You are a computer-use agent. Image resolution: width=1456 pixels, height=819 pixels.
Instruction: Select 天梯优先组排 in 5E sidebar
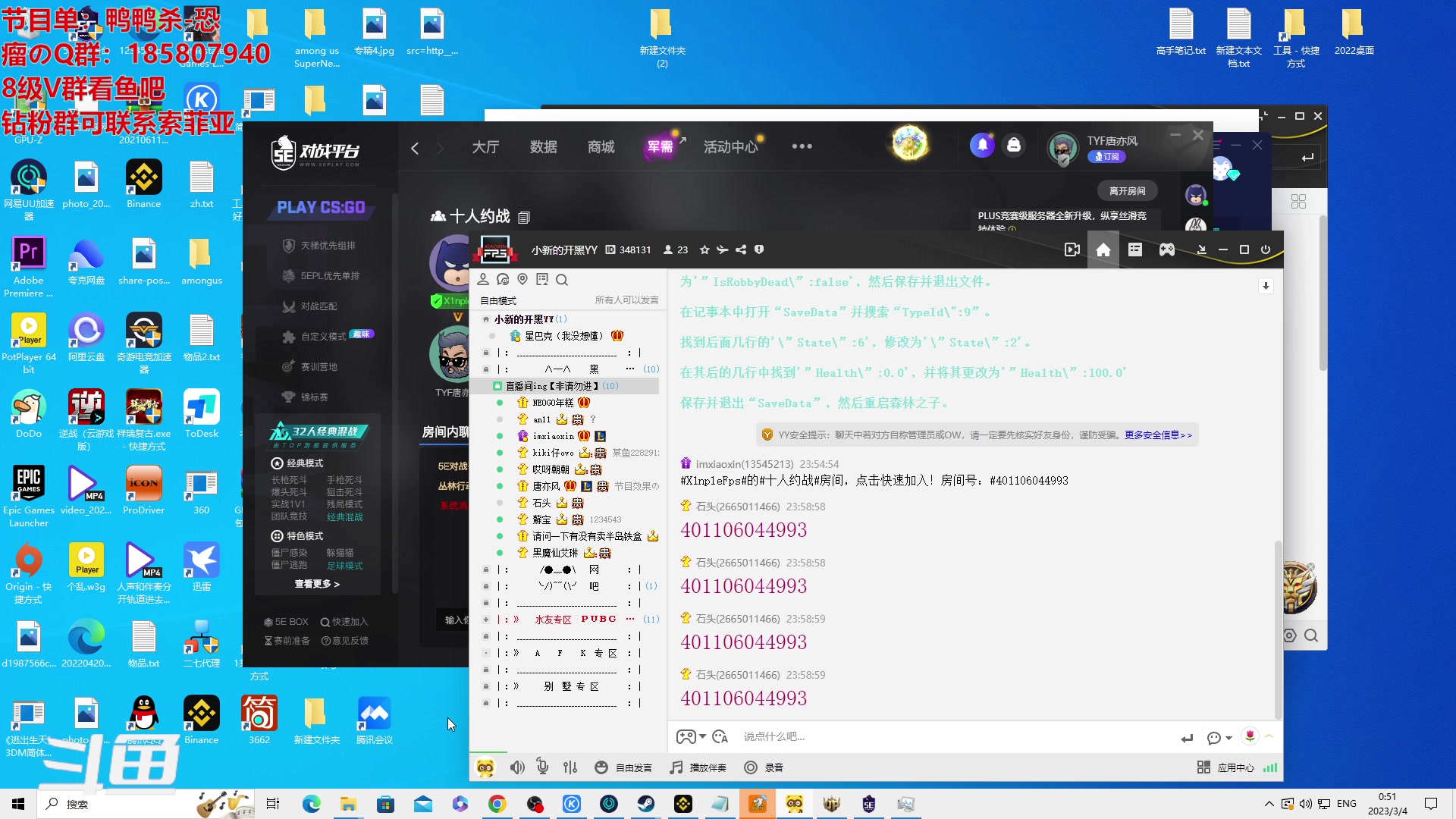[x=318, y=246]
